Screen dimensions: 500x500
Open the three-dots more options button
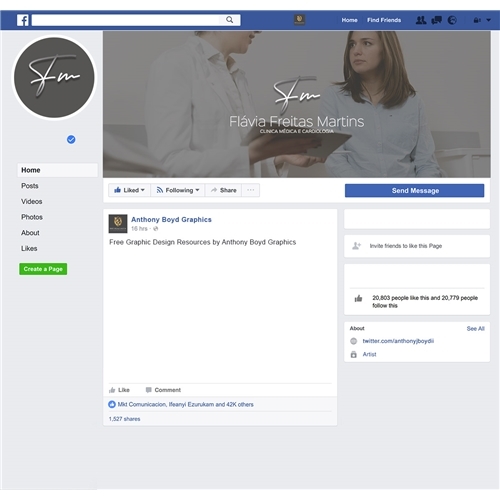pyautogui.click(x=251, y=190)
